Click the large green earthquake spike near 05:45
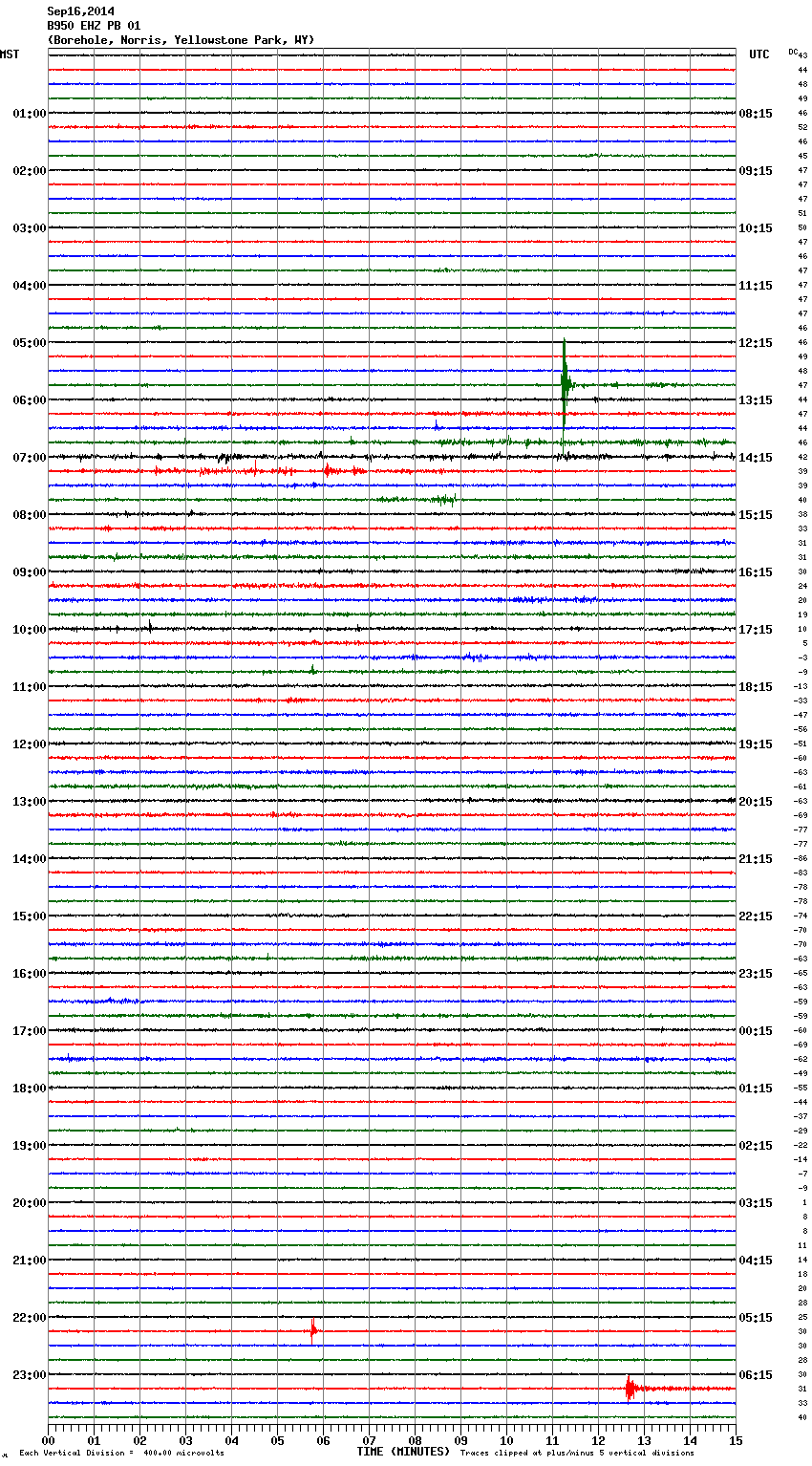This screenshot has height=1466, width=812. point(565,383)
